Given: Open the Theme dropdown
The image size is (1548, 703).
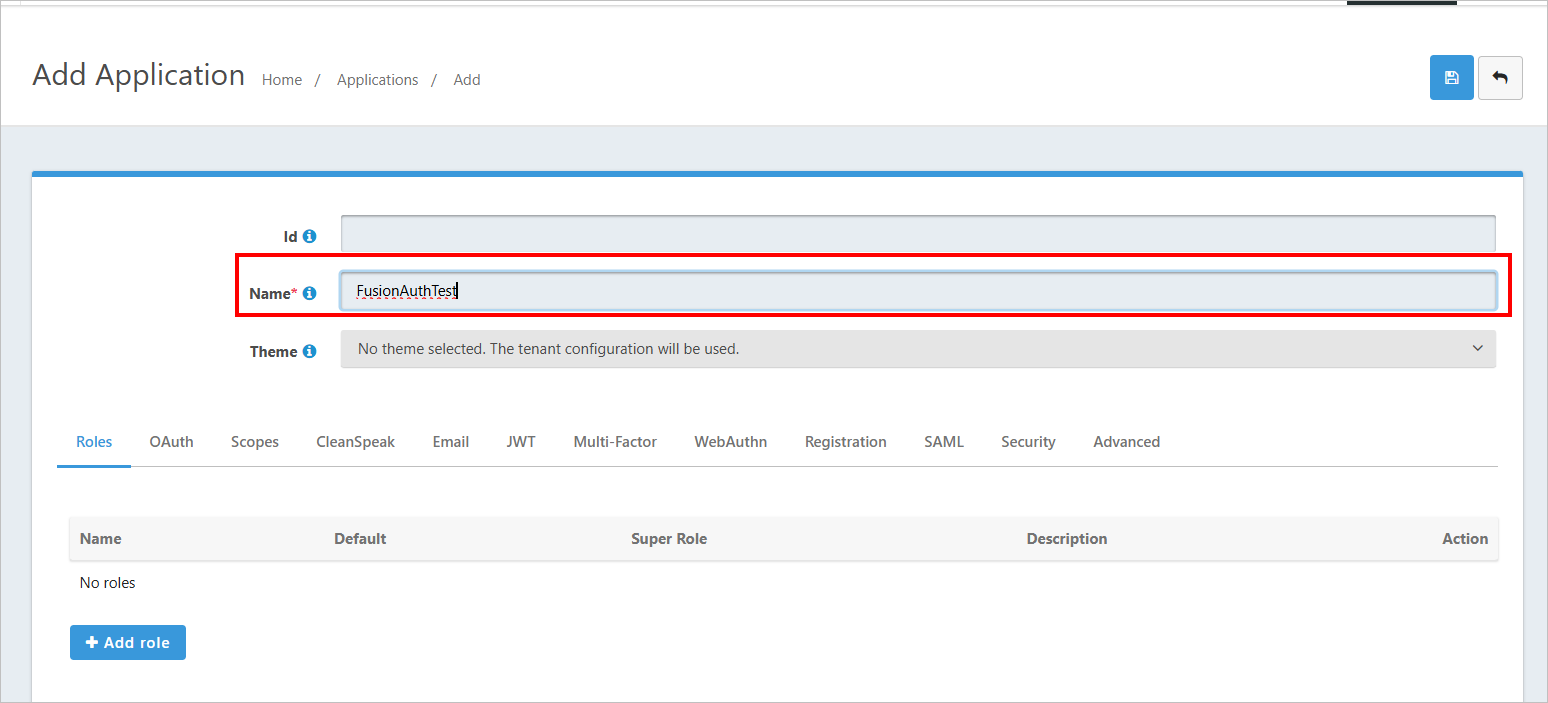Looking at the screenshot, I should pos(917,349).
